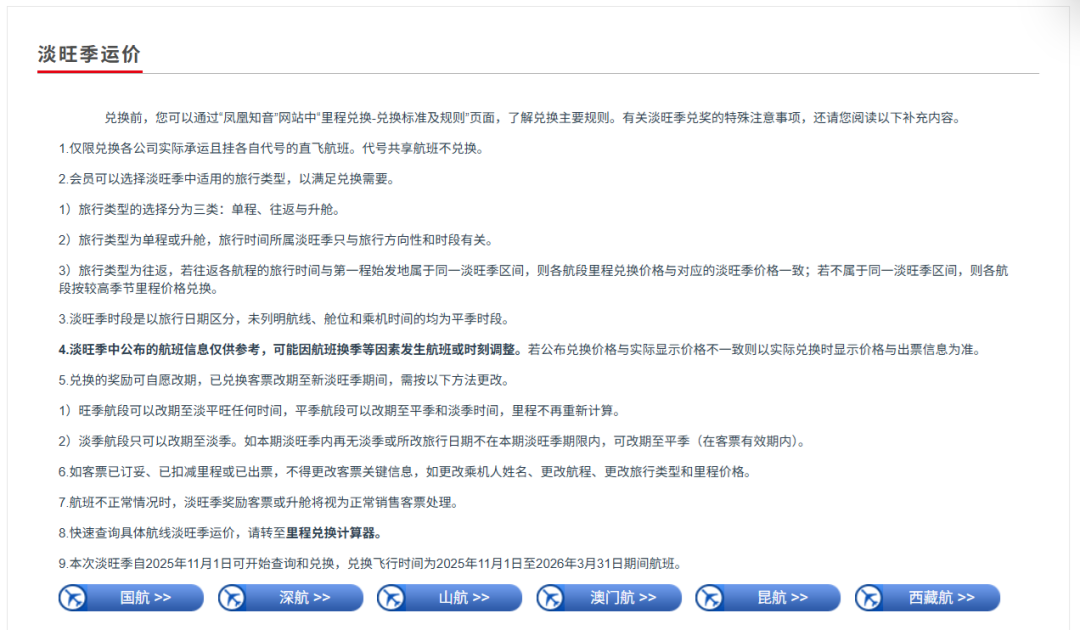Click the airplane icon on the 昆航 button

click(x=709, y=597)
